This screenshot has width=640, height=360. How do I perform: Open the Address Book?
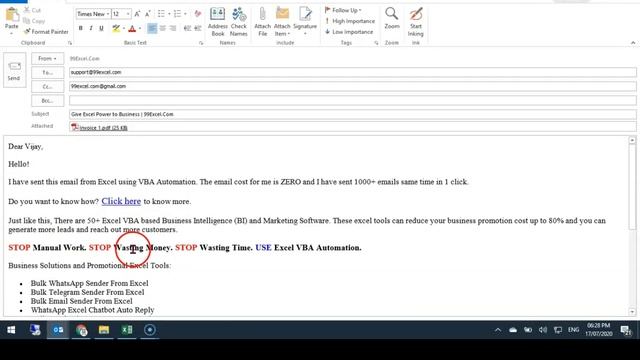tap(218, 22)
